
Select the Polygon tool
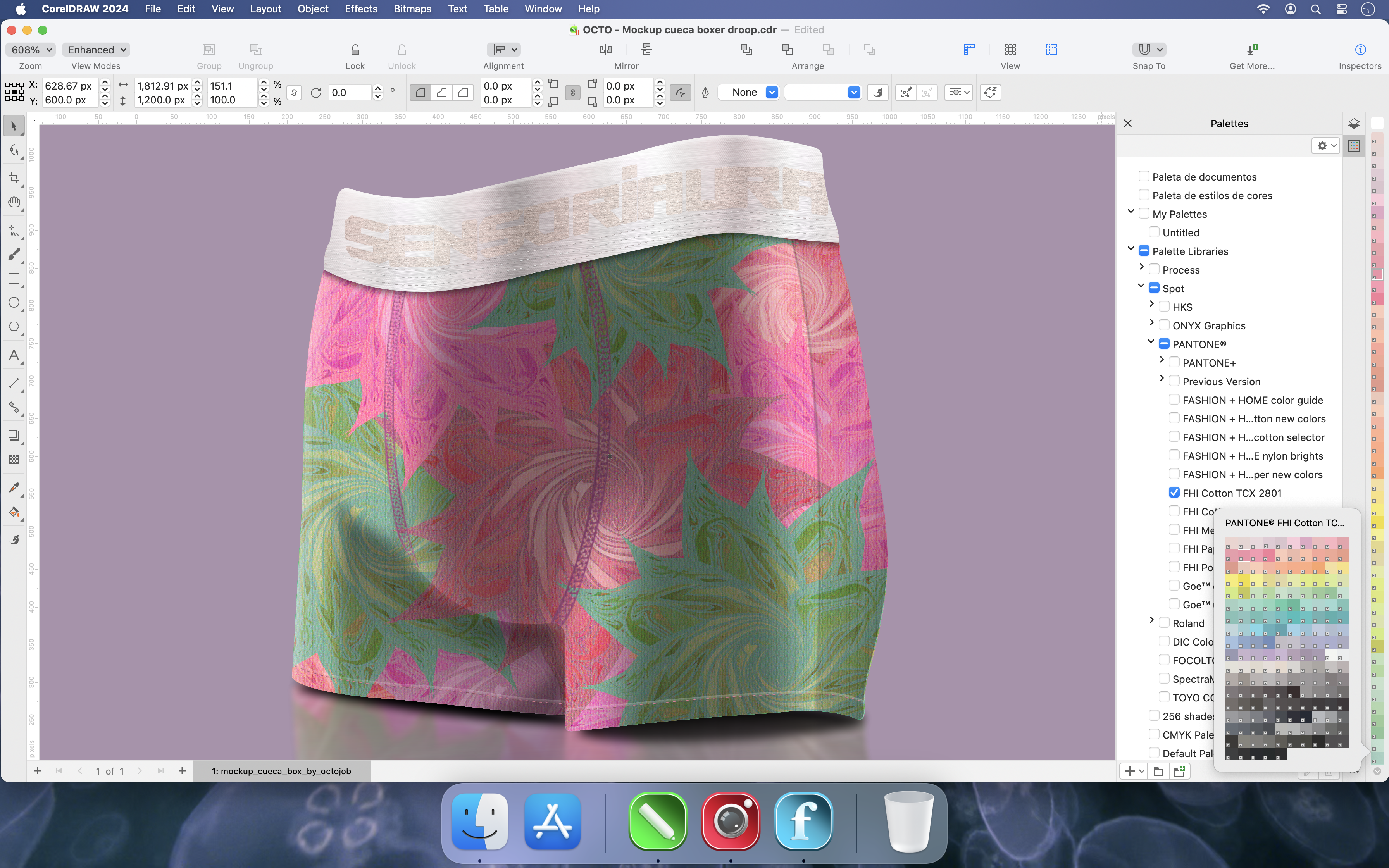[14, 327]
